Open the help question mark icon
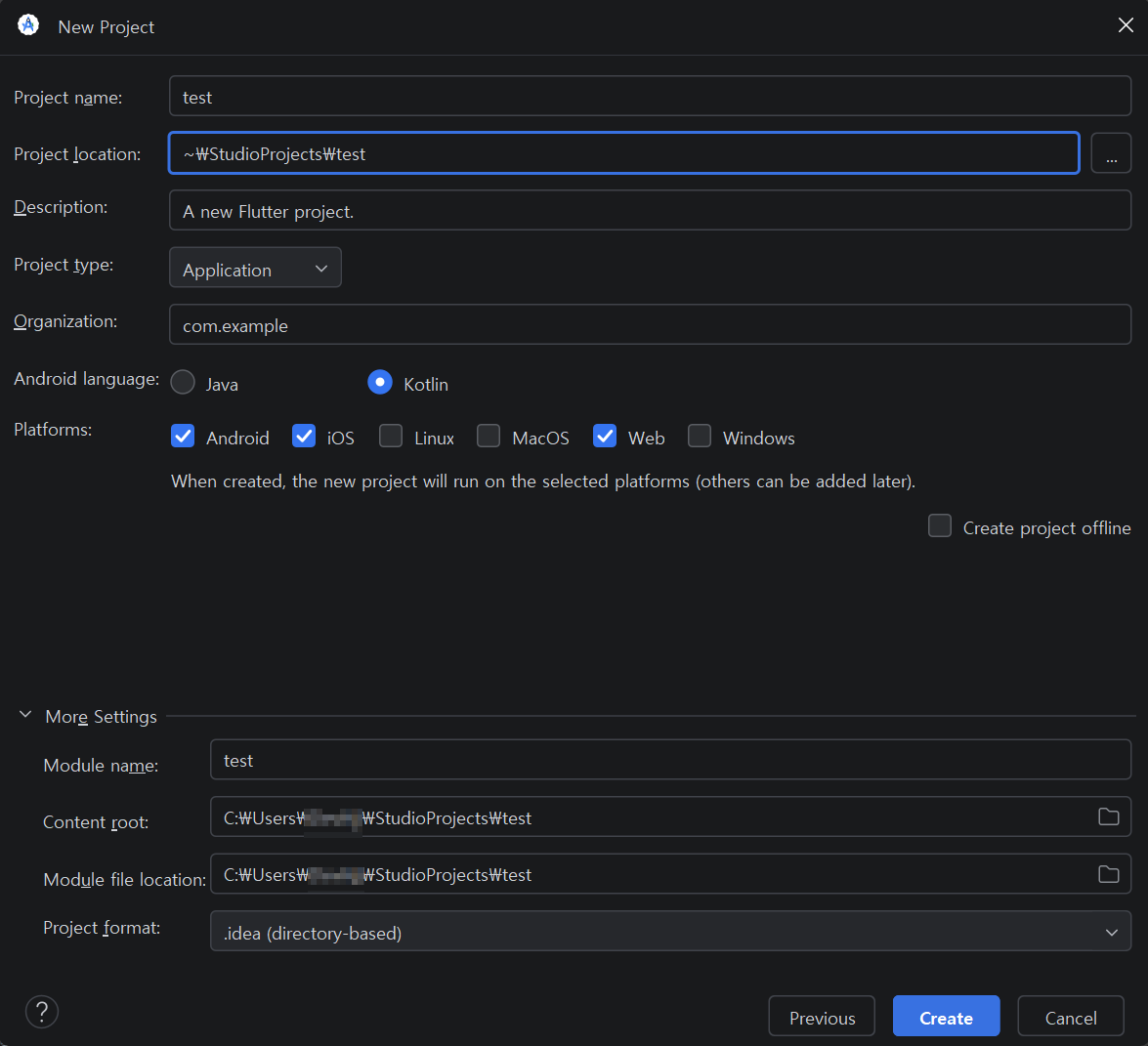 pos(42,1012)
